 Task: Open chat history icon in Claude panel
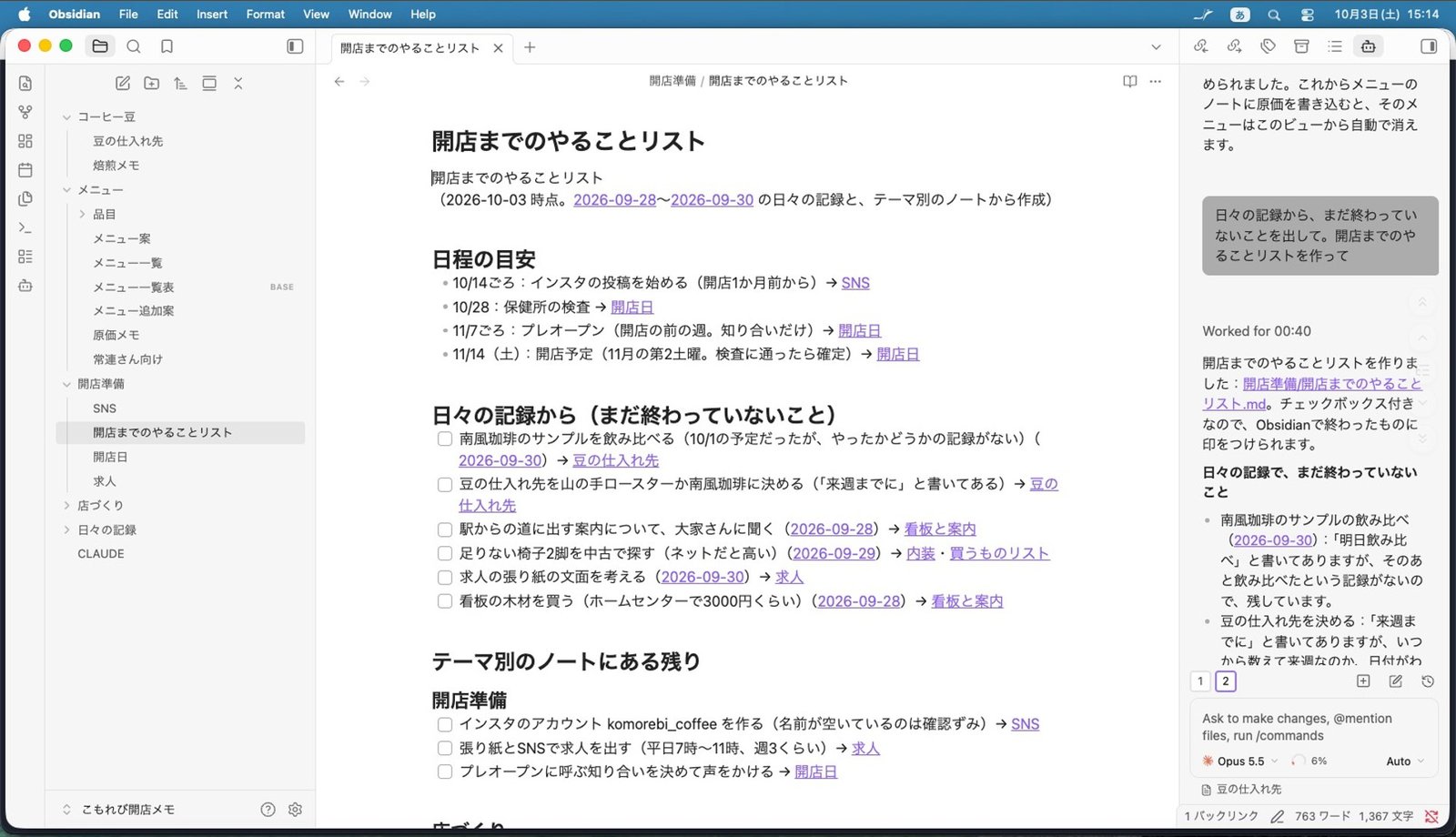pos(1428,681)
